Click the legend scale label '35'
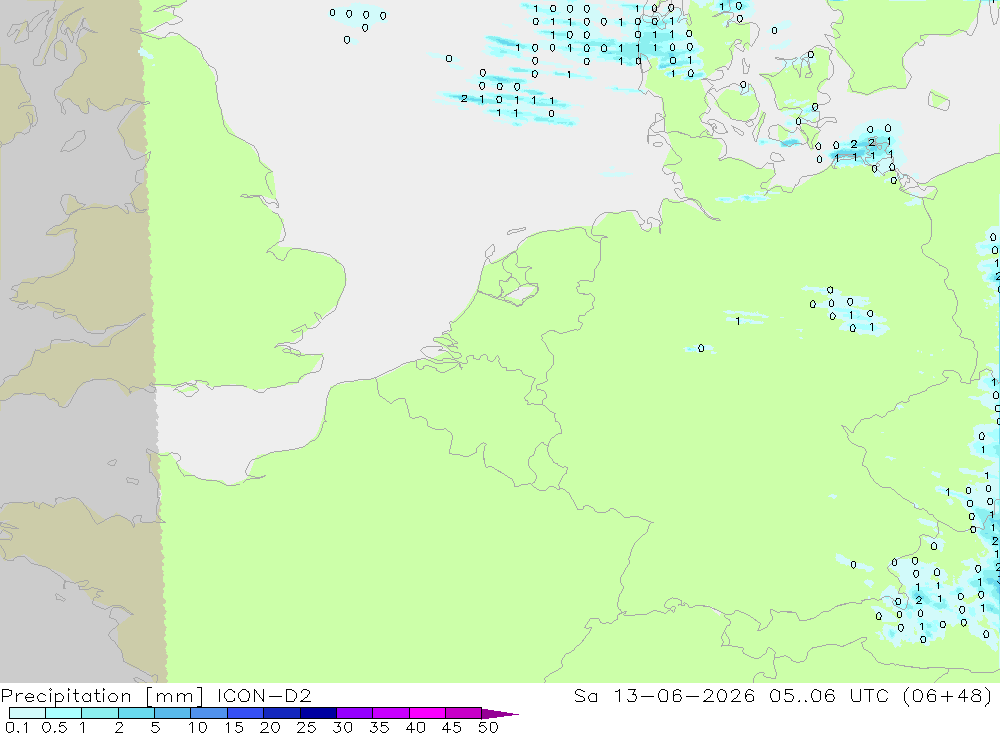 tap(379, 727)
